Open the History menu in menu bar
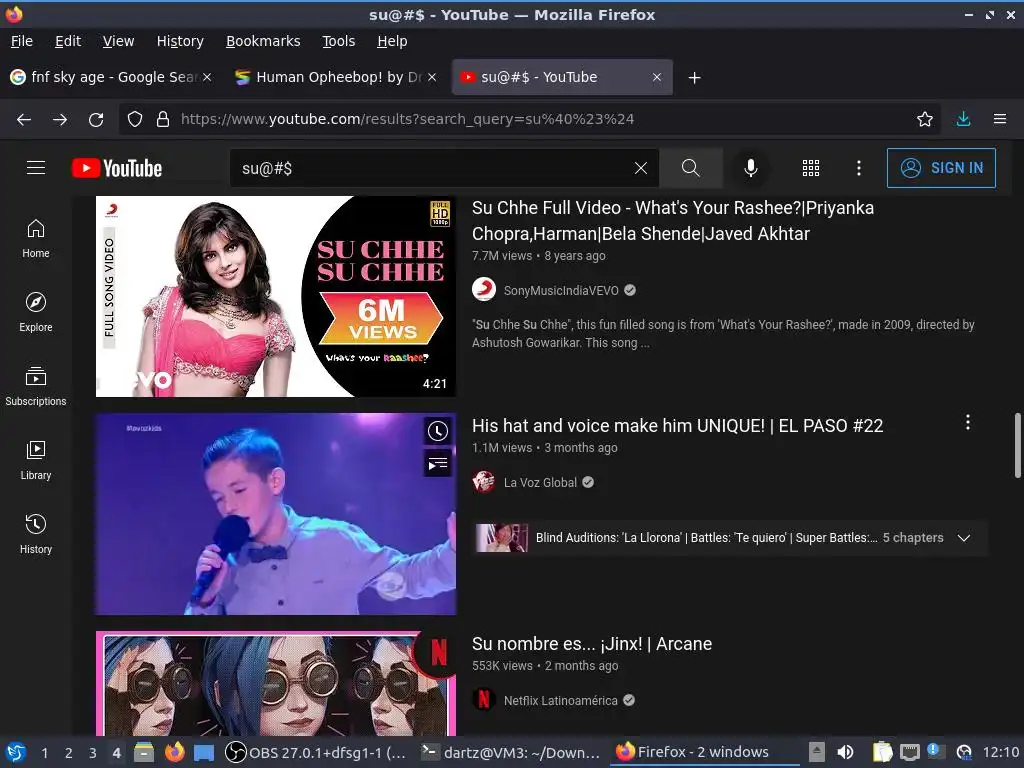 (x=180, y=41)
